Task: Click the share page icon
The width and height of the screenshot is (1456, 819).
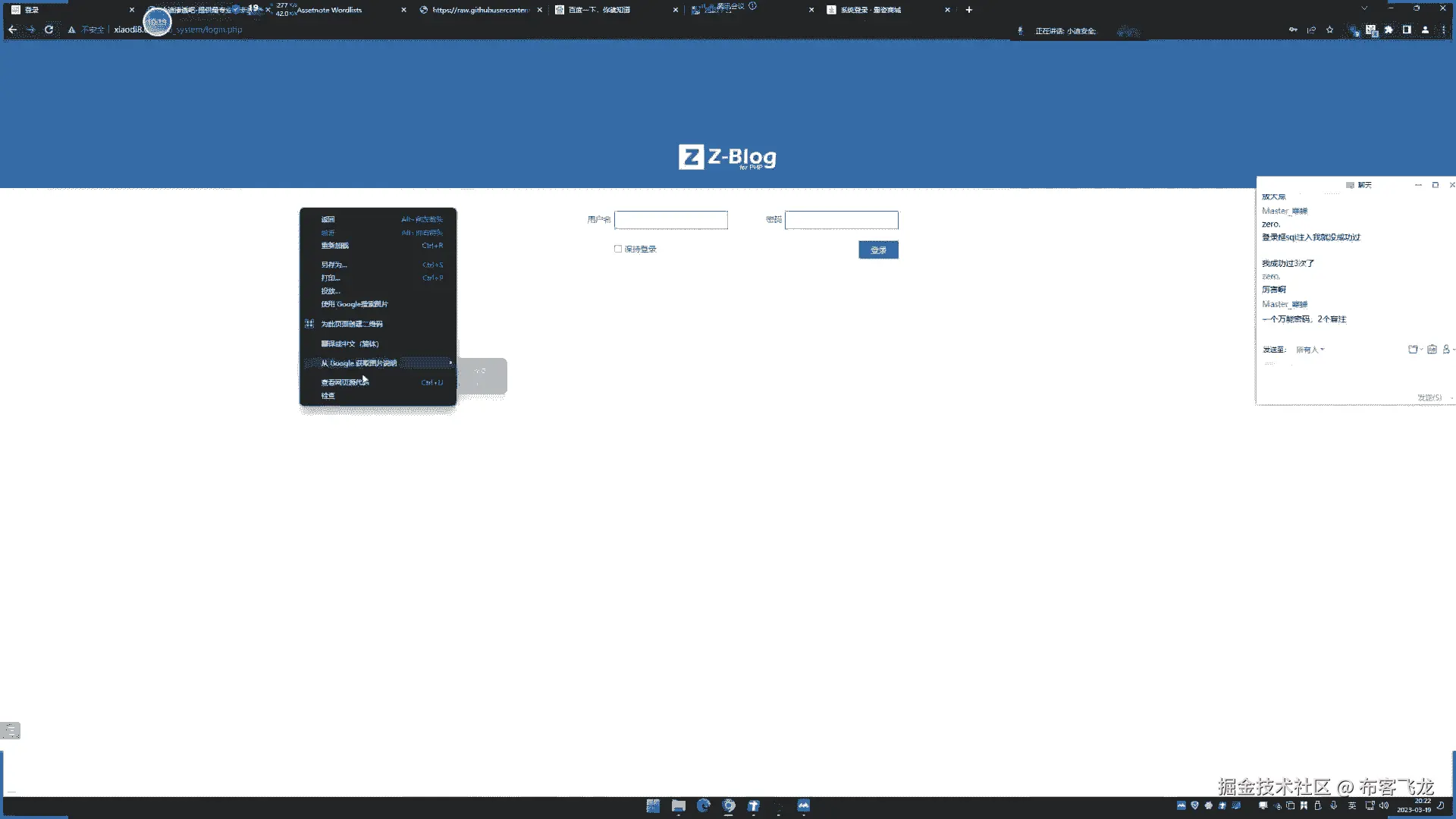Action: coord(1311,30)
